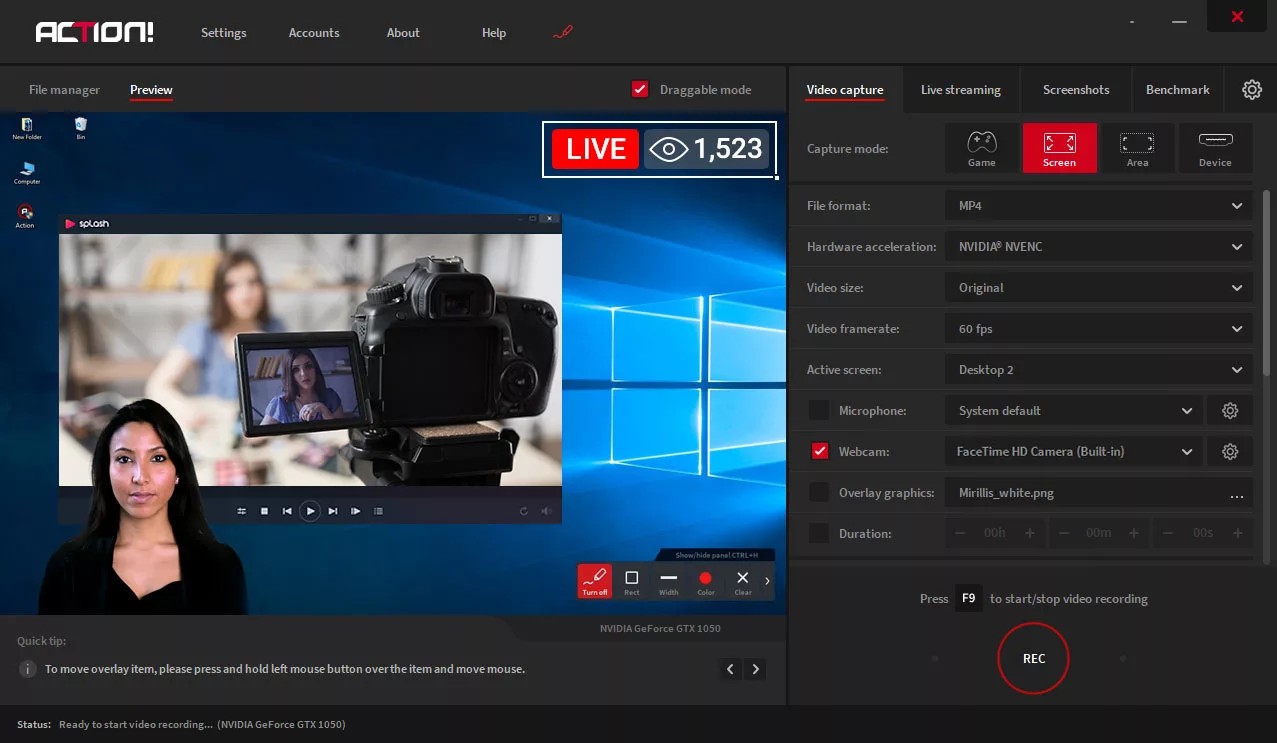Show next quick tip

click(756, 669)
